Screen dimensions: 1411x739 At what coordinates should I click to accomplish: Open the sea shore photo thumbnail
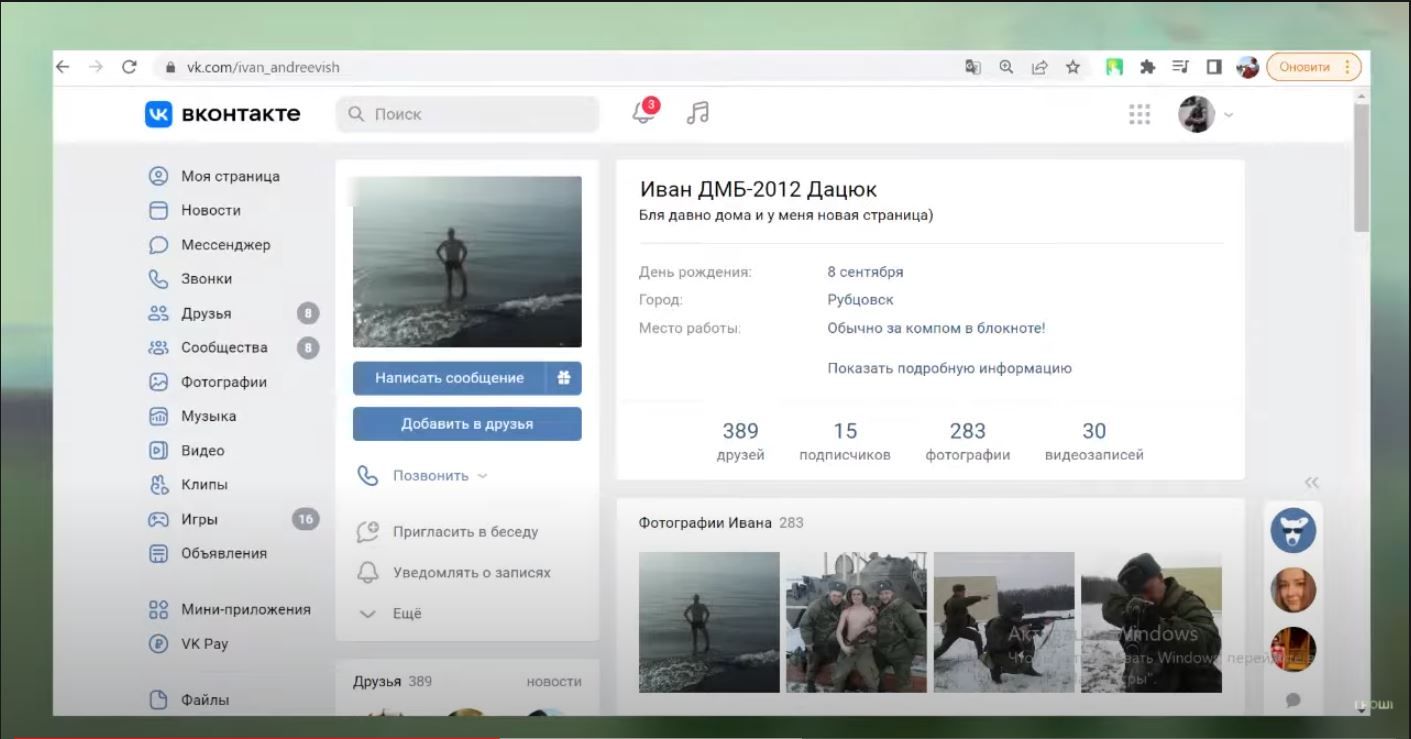point(709,622)
